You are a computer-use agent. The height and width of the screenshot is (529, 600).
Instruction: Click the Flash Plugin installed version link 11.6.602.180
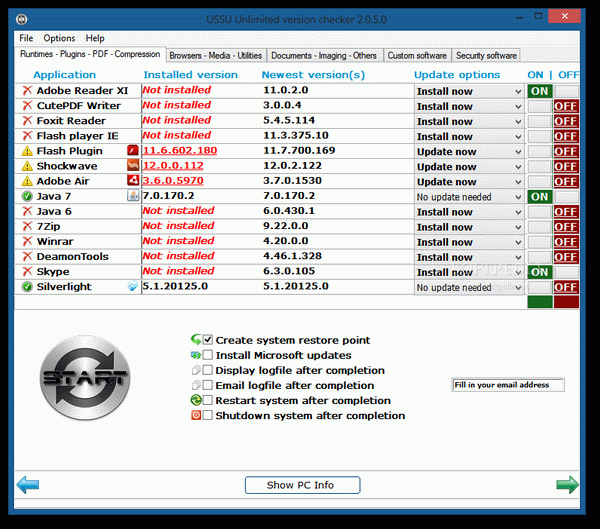coord(179,150)
